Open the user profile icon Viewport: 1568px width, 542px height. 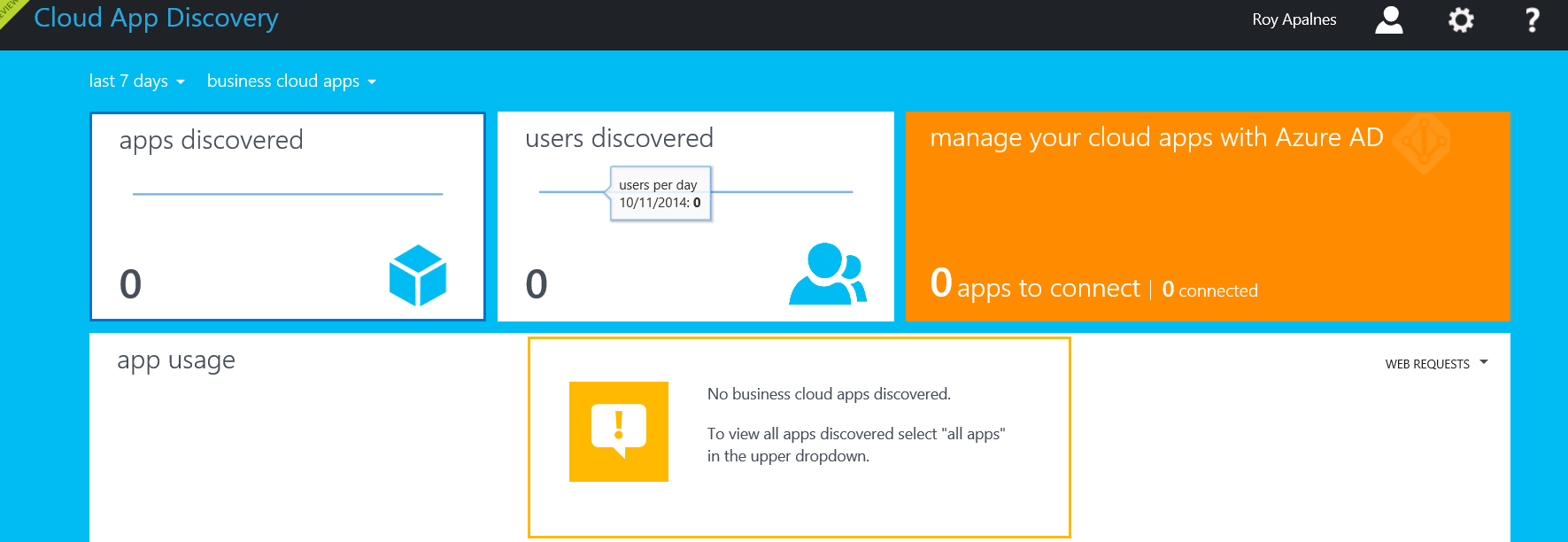coord(1388,19)
